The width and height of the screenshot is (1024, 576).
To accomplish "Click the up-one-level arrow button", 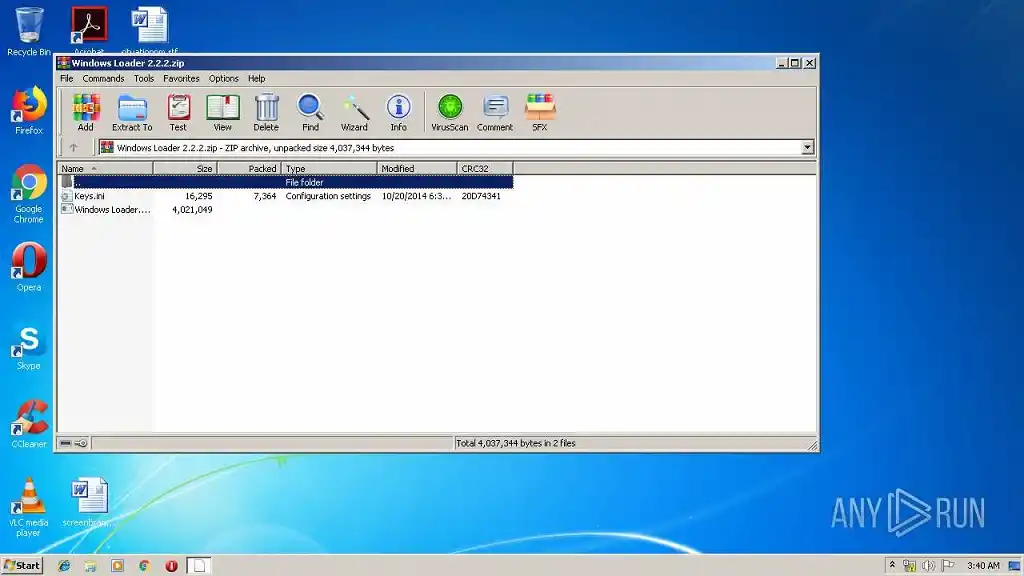I will click(71, 147).
